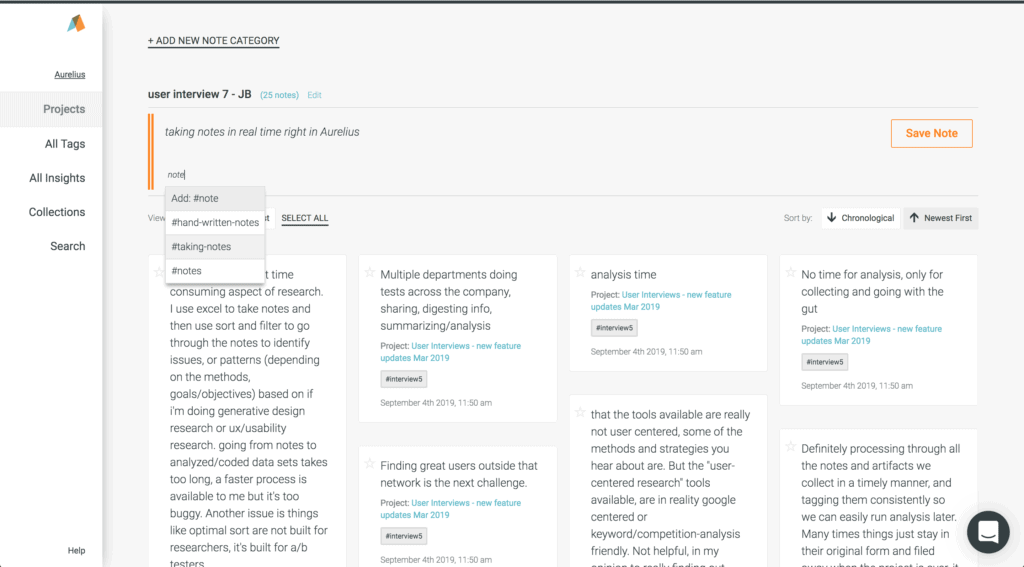The width and height of the screenshot is (1024, 567).
Task: Pick the #taking-notes tag suggestion
Action: pyautogui.click(x=215, y=247)
